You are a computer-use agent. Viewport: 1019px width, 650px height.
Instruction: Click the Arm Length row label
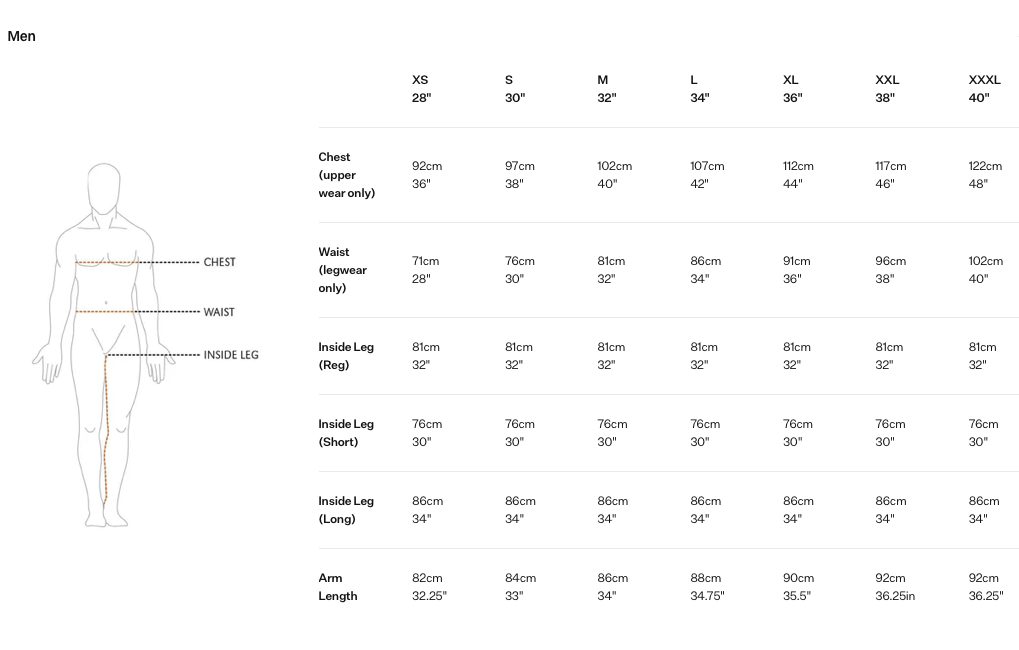[x=337, y=587]
